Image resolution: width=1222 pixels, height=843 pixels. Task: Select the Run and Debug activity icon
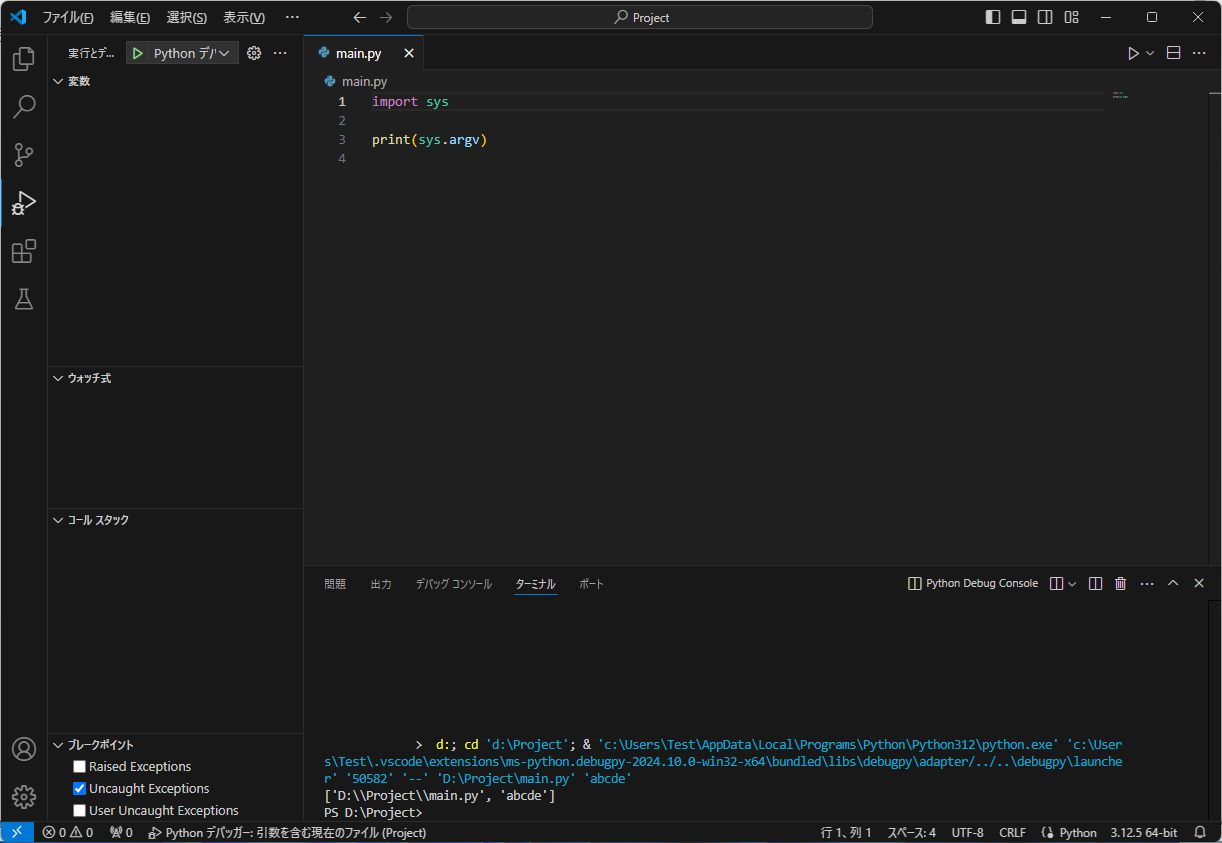click(24, 203)
